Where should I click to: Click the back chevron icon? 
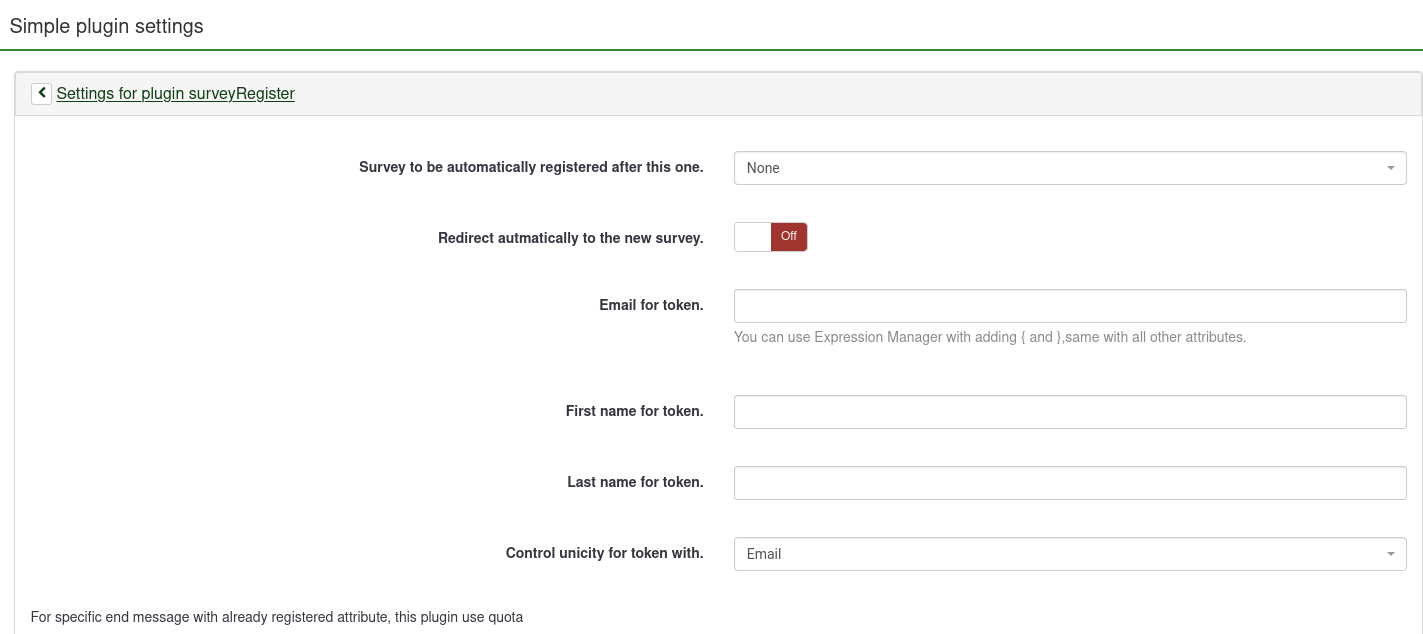[41, 93]
